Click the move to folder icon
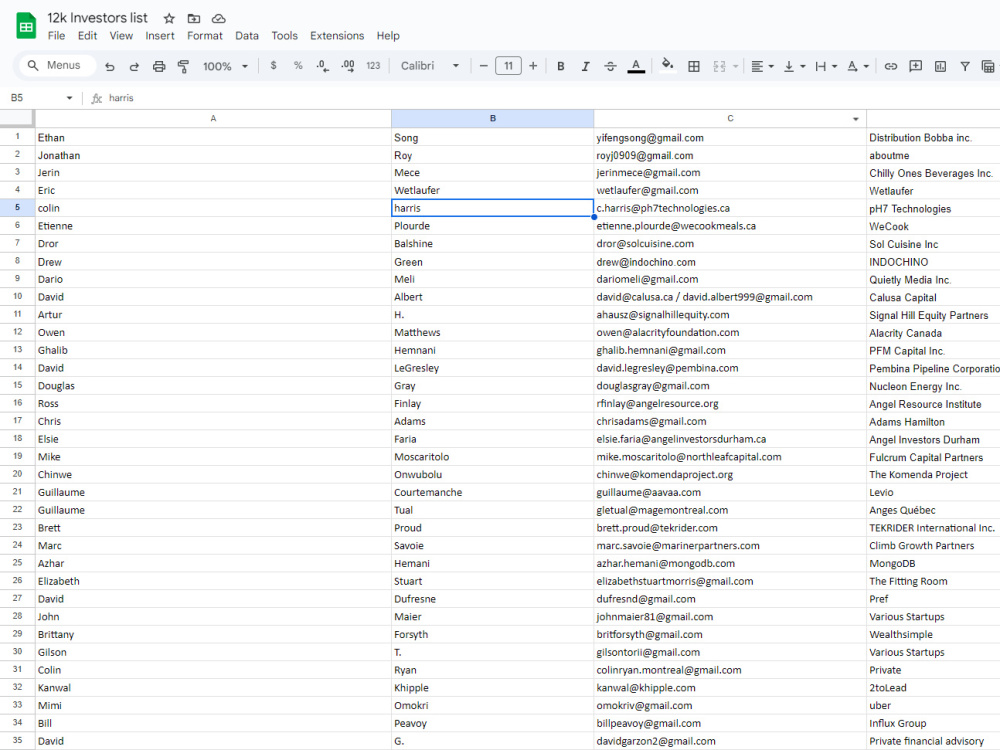The height and width of the screenshot is (750, 1000). tap(194, 18)
